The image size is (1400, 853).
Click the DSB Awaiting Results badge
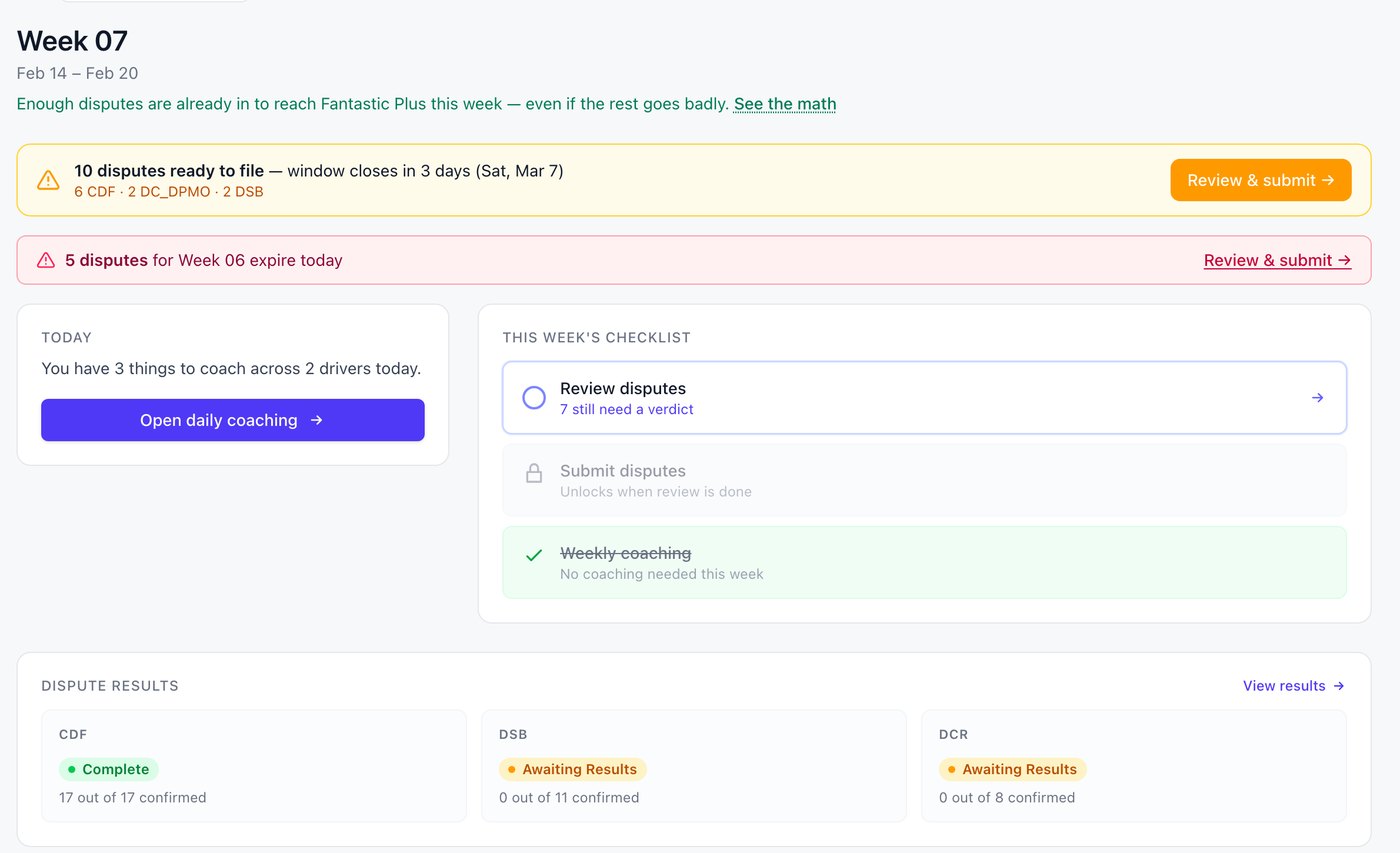[573, 769]
